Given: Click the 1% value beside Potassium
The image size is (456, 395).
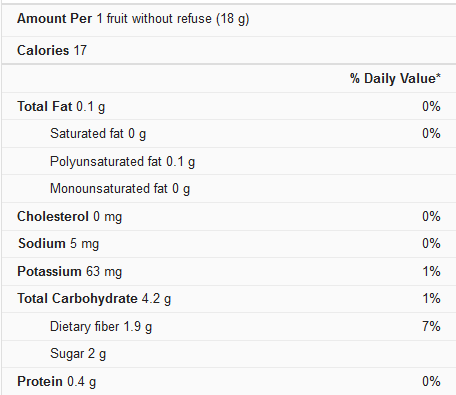Looking at the screenshot, I should pyautogui.click(x=431, y=271).
